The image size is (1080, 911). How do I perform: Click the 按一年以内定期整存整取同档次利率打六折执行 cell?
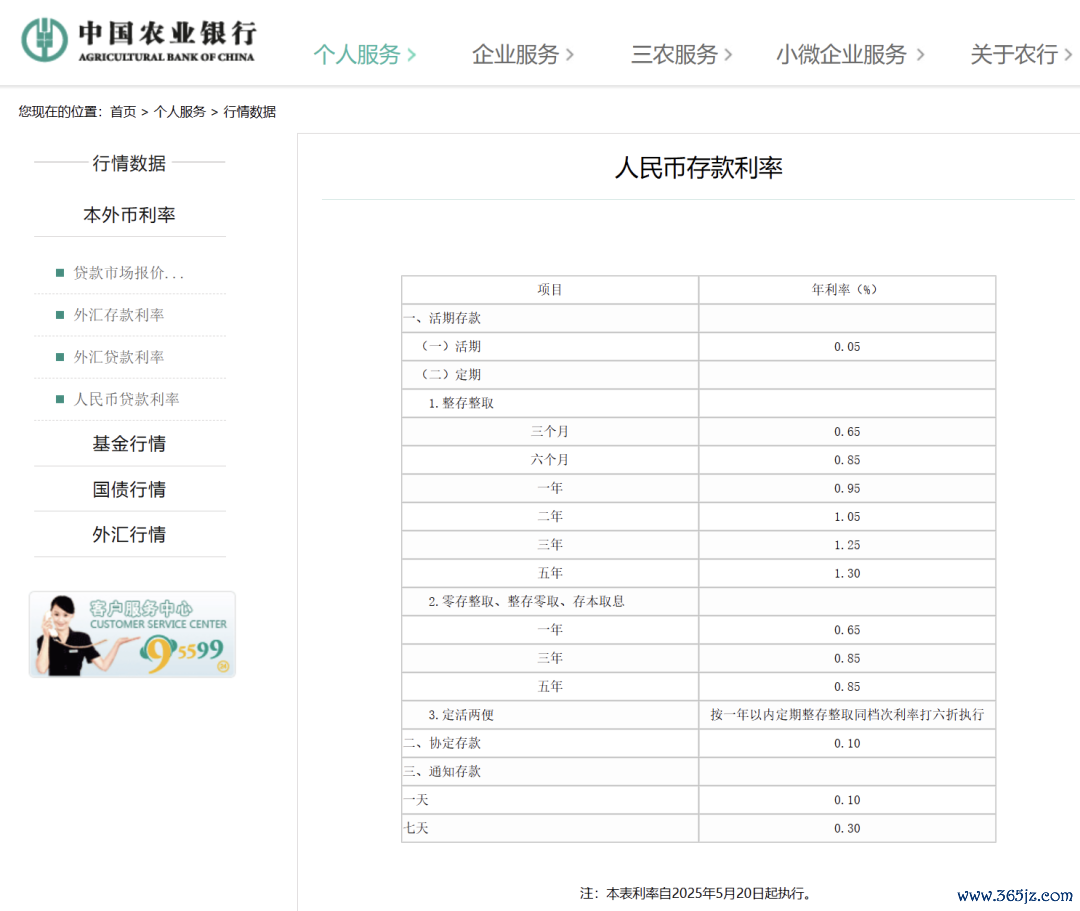847,715
